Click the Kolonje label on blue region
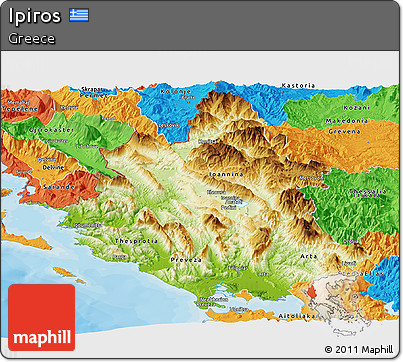 (176, 91)
